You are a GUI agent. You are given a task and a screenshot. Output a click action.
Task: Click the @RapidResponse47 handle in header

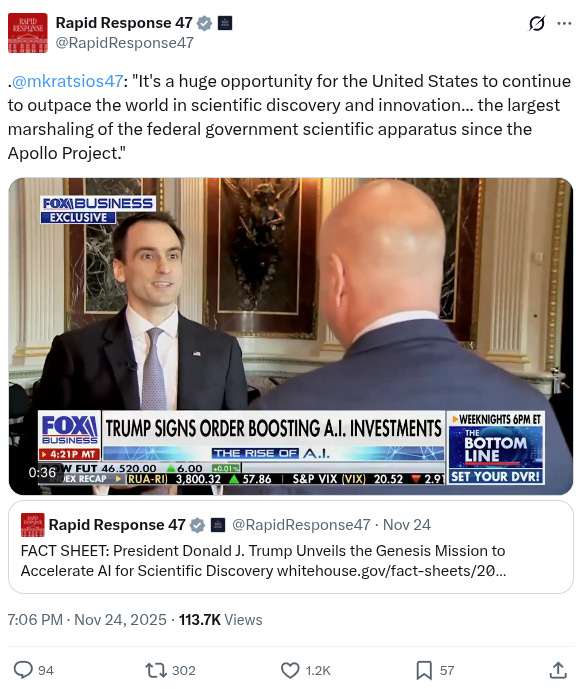point(124,43)
